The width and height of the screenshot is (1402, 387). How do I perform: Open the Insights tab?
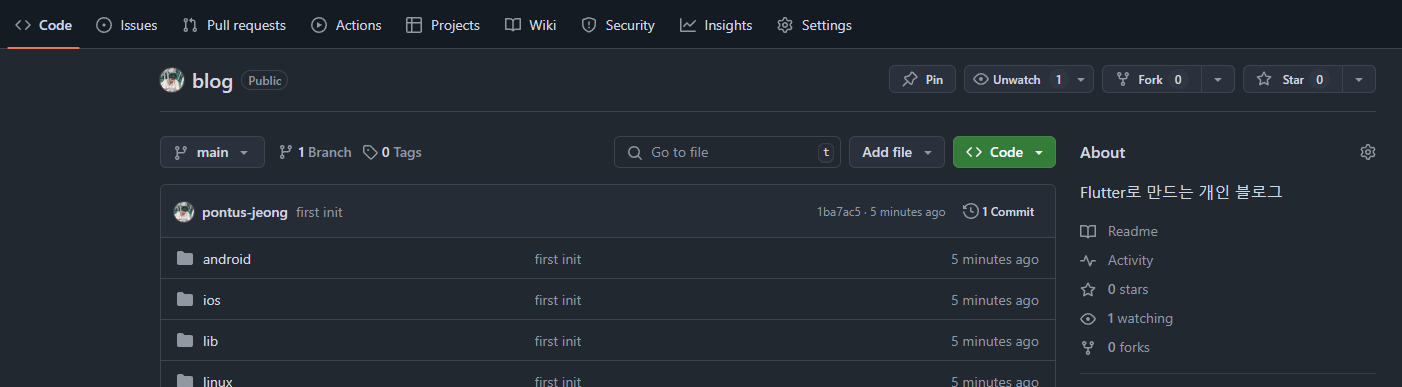(x=716, y=25)
